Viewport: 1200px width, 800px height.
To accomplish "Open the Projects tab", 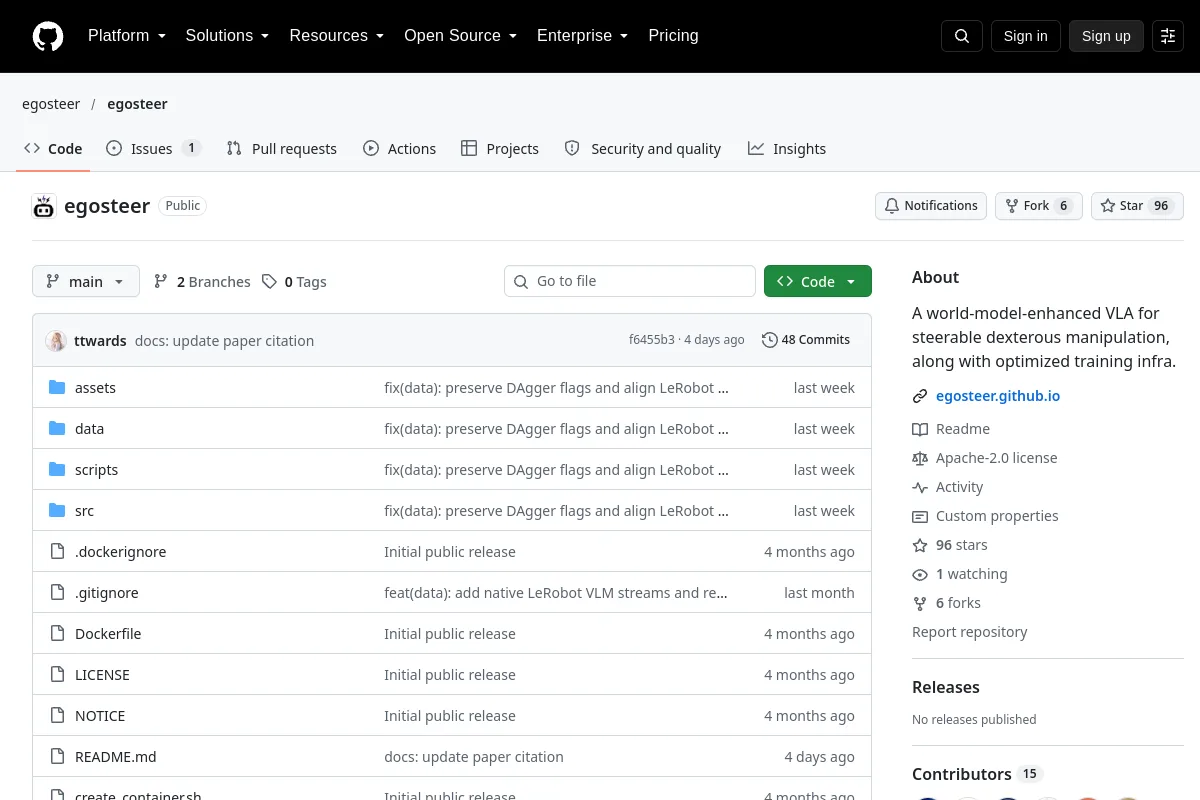I will click(500, 148).
